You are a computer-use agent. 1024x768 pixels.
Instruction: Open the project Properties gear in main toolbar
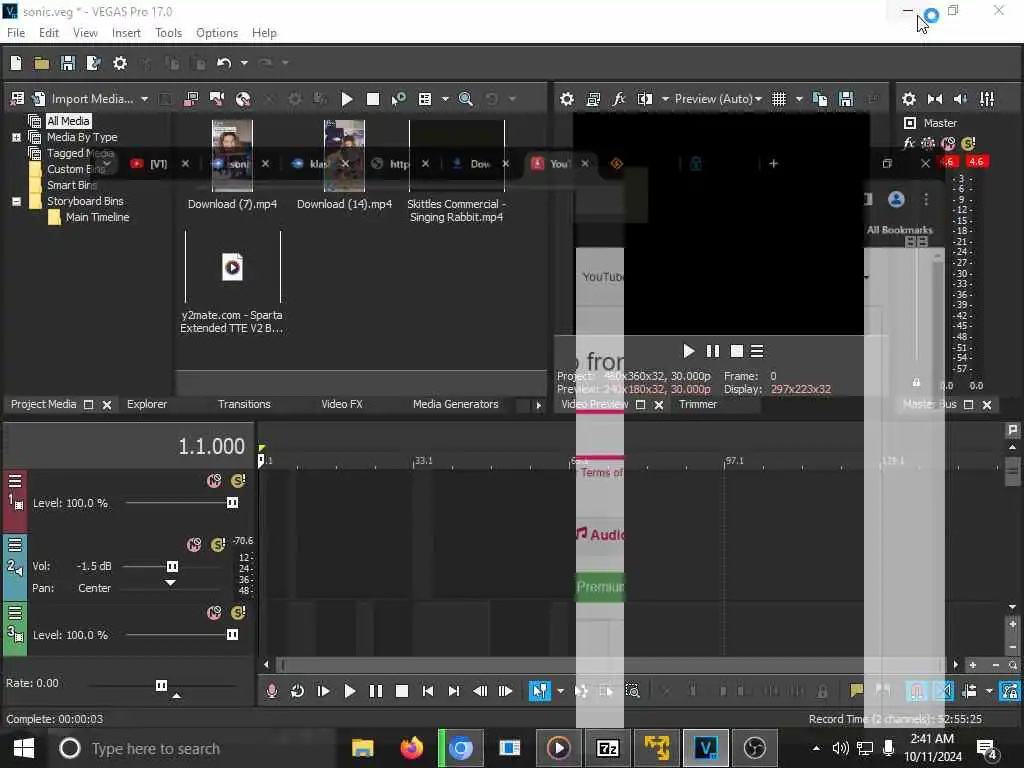tap(120, 63)
